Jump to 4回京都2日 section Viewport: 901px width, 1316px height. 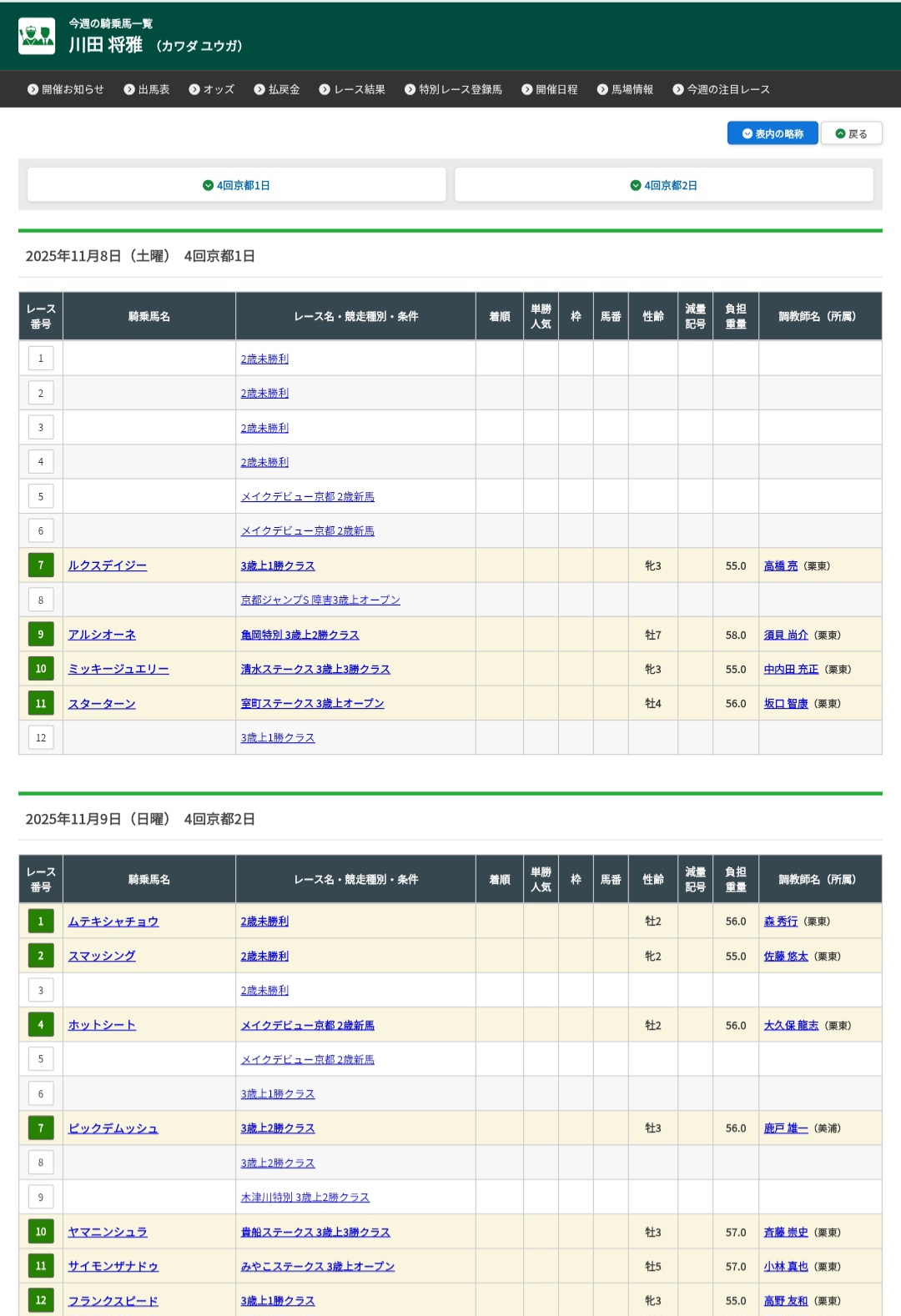664,185
